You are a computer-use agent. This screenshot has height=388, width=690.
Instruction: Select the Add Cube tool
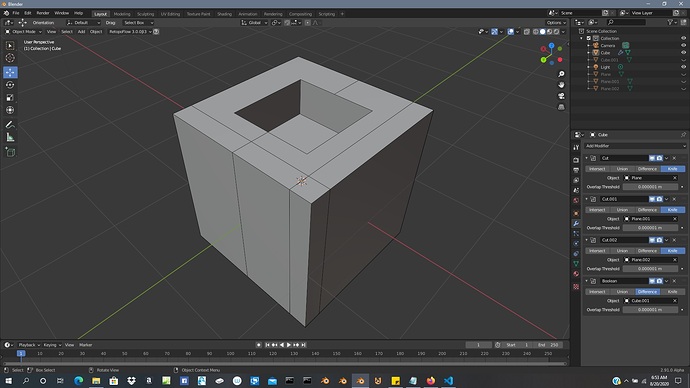click(10, 152)
